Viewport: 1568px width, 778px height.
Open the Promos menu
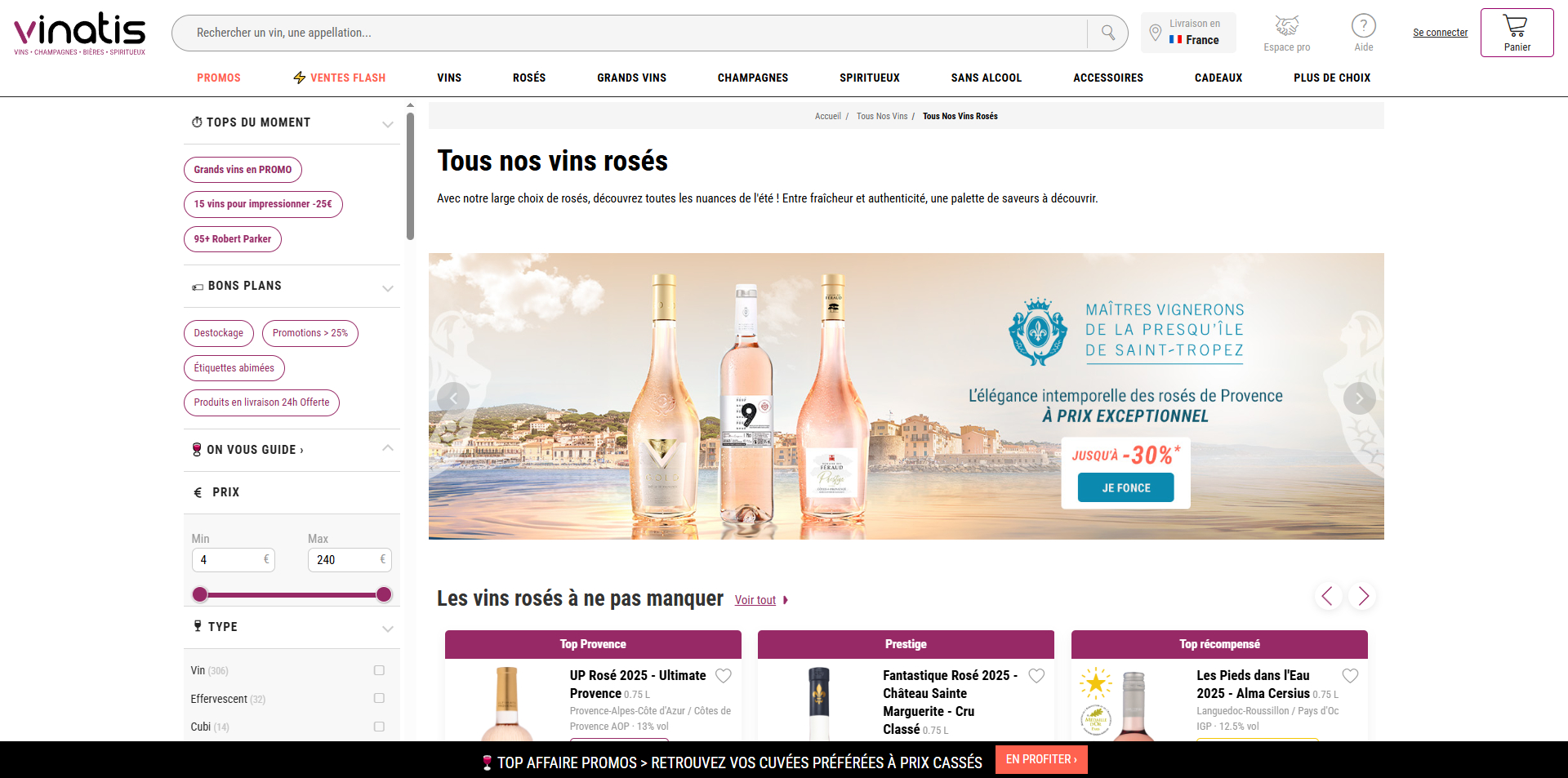click(x=219, y=78)
